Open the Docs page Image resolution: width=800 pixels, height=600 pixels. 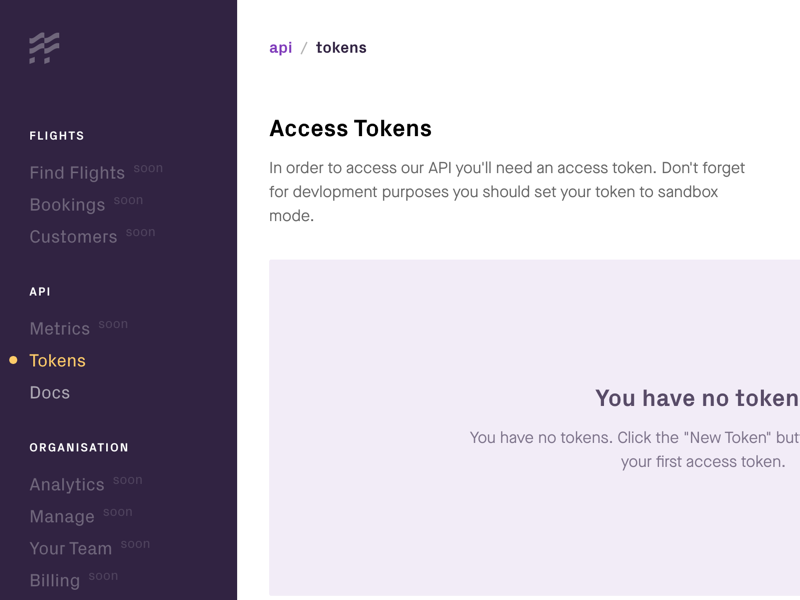pyautogui.click(x=50, y=393)
